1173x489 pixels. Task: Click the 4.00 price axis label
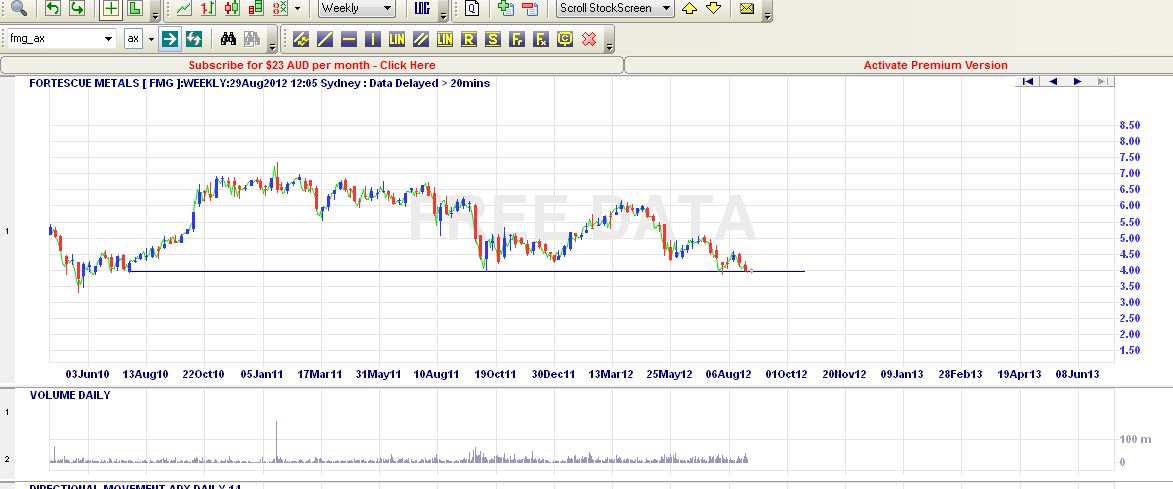tap(1130, 270)
